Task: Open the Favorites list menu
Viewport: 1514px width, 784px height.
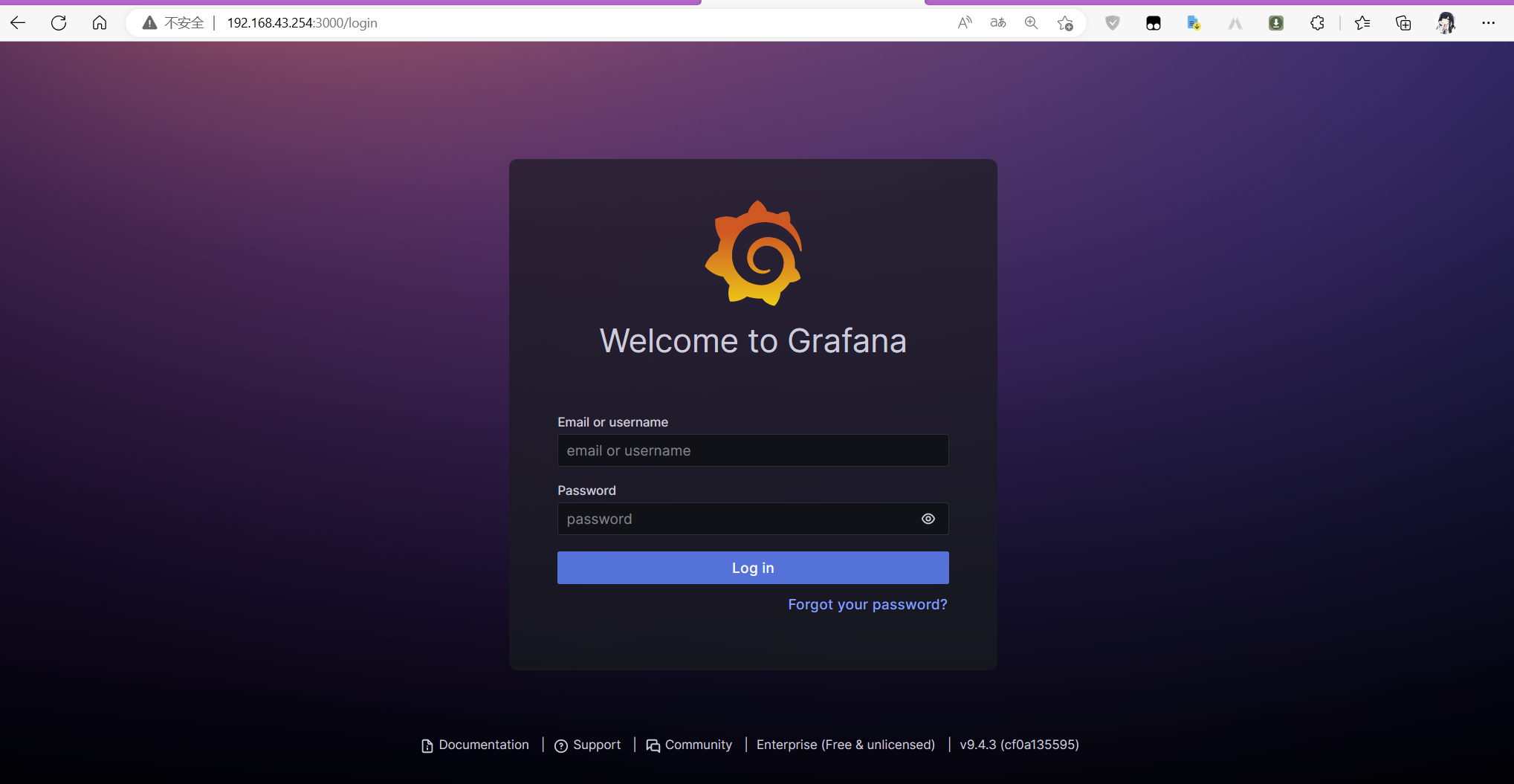Action: click(x=1362, y=22)
